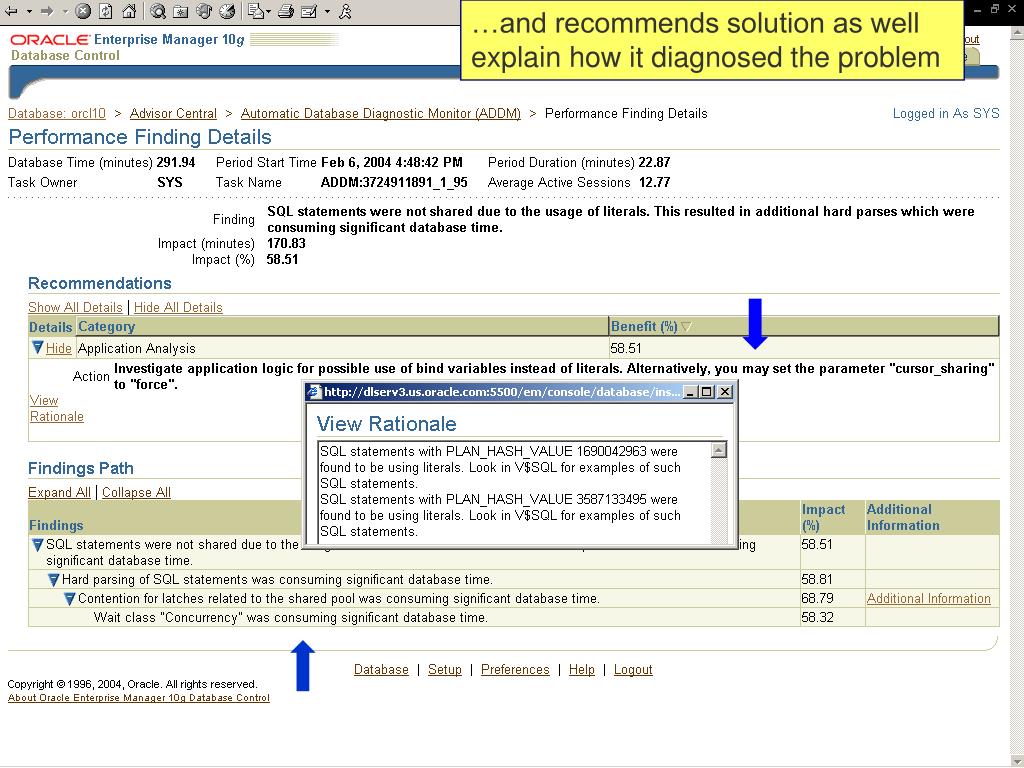The image size is (1024, 768).
Task: Open the browser Search icon
Action: [x=157, y=11]
